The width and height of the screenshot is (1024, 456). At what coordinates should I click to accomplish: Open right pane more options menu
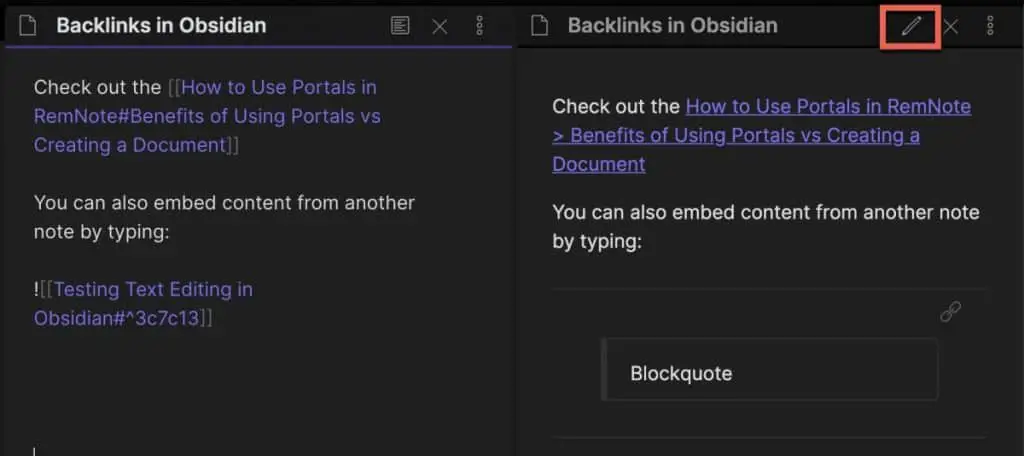click(x=990, y=26)
